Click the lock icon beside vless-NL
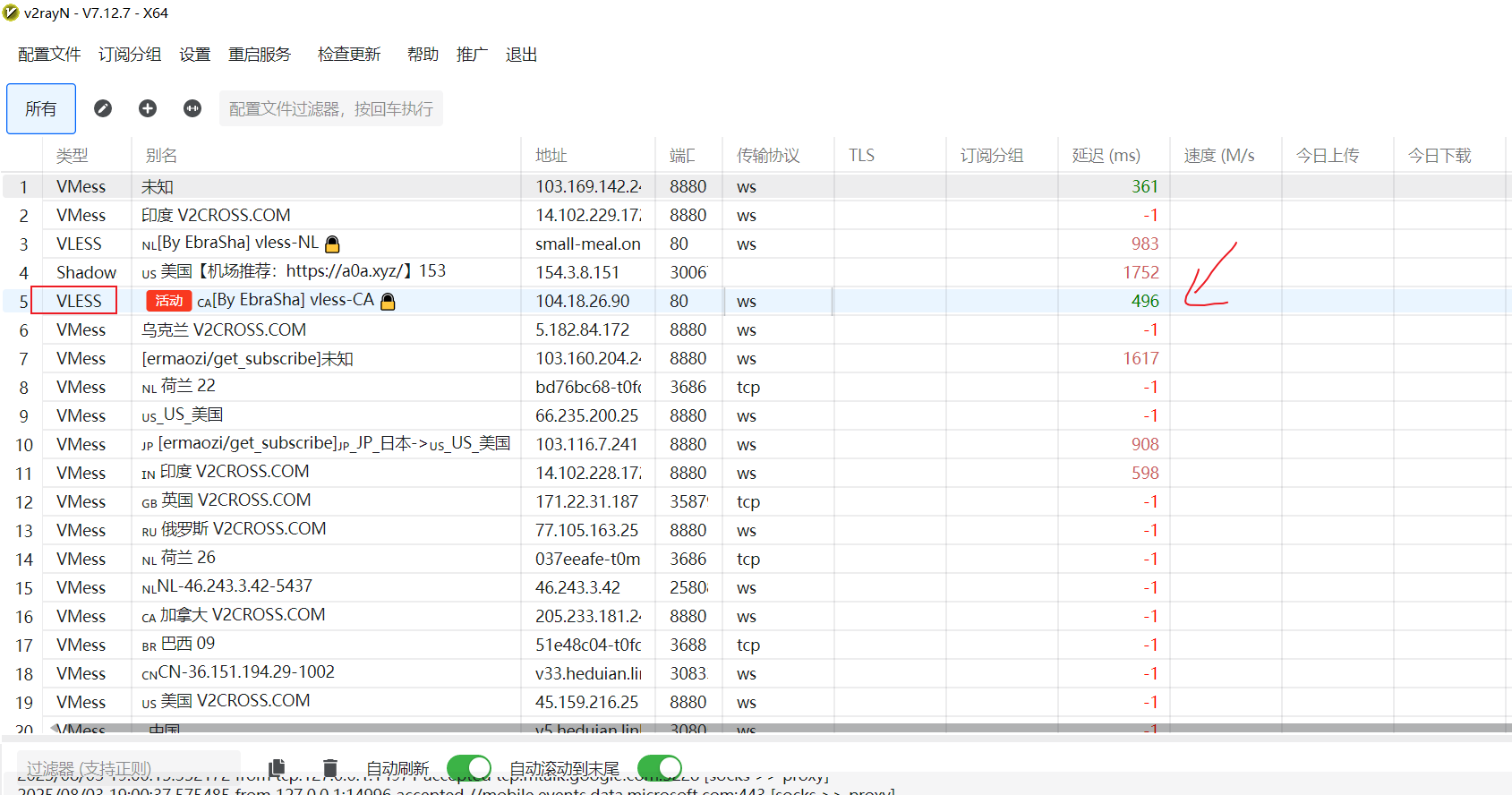Image resolution: width=1512 pixels, height=795 pixels. pyautogui.click(x=332, y=244)
